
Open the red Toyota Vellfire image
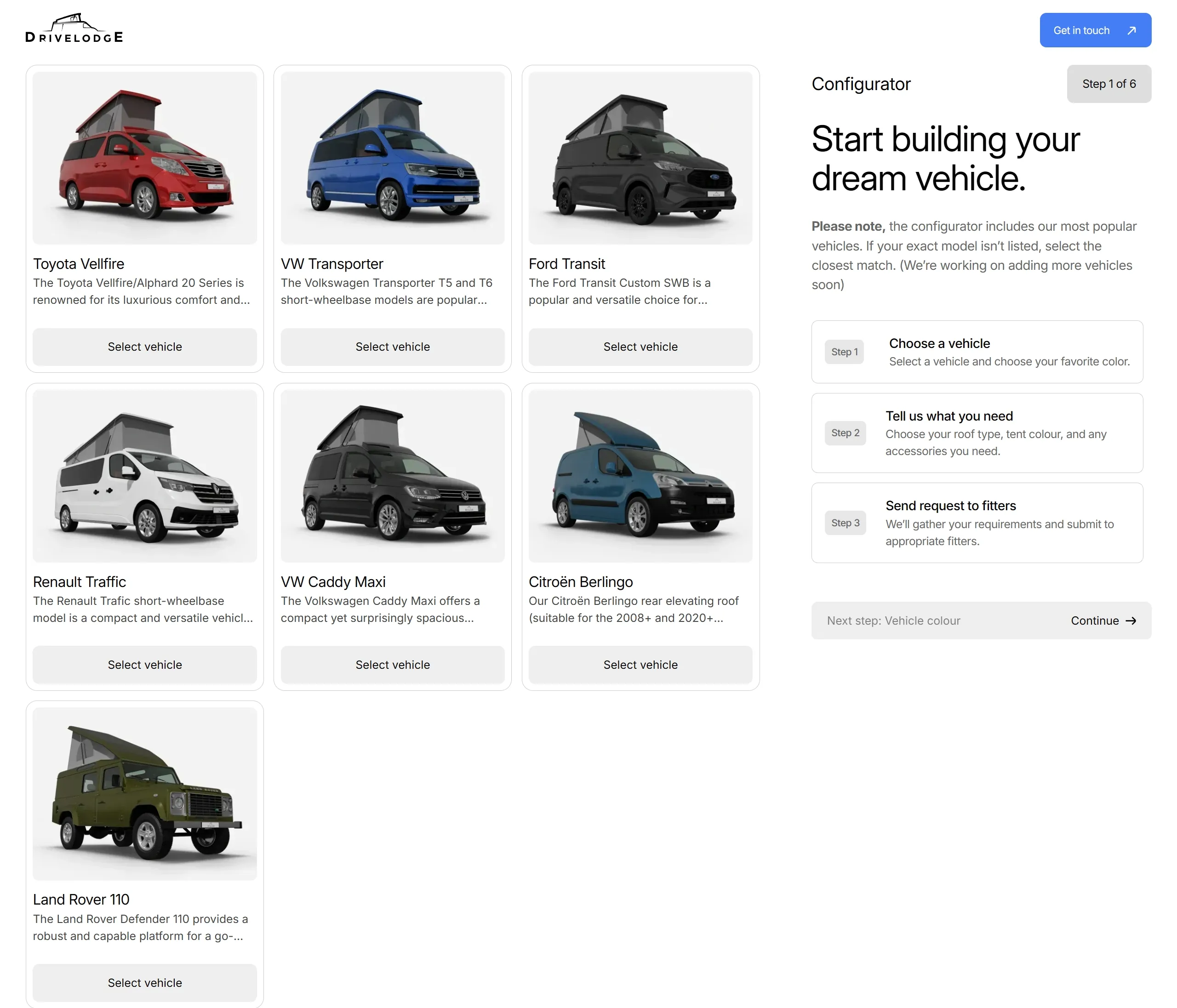(x=145, y=158)
